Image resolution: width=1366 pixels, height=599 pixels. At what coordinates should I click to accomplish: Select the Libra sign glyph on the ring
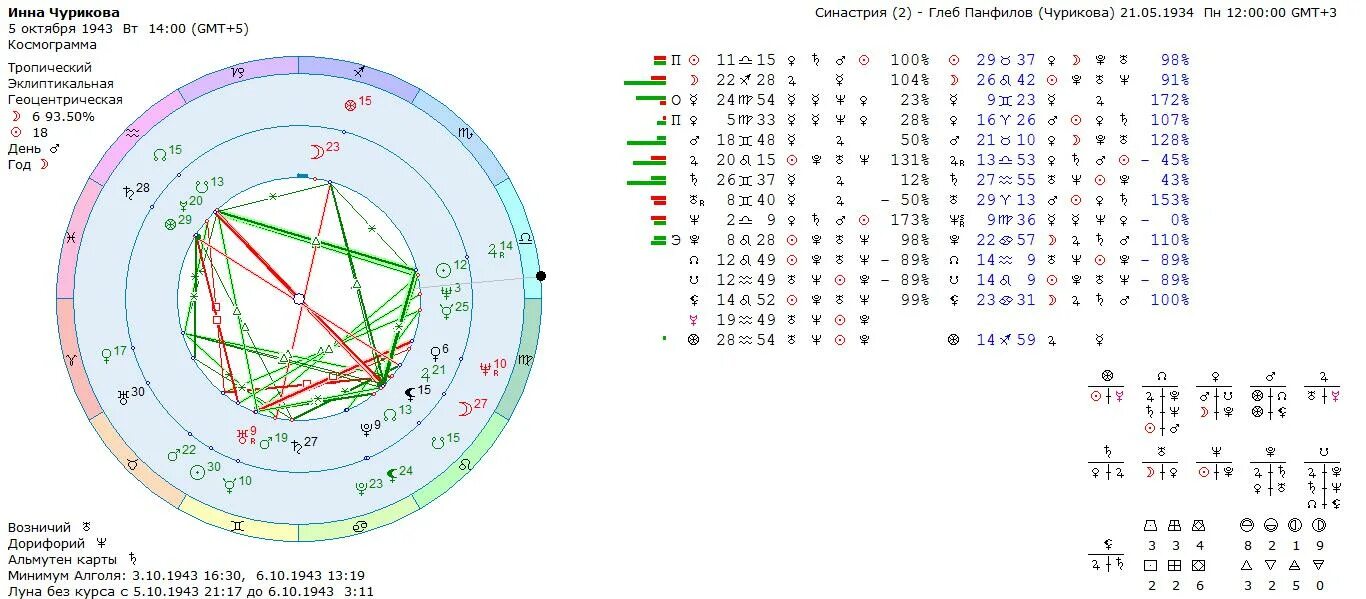(x=525, y=238)
